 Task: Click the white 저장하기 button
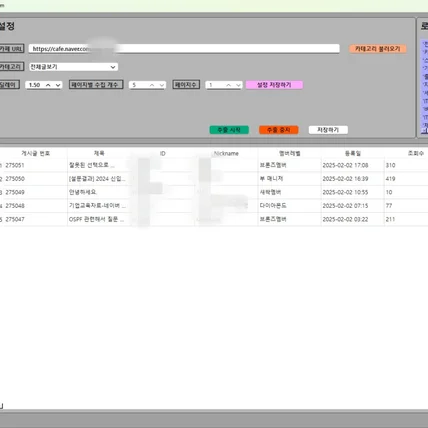[x=328, y=130]
